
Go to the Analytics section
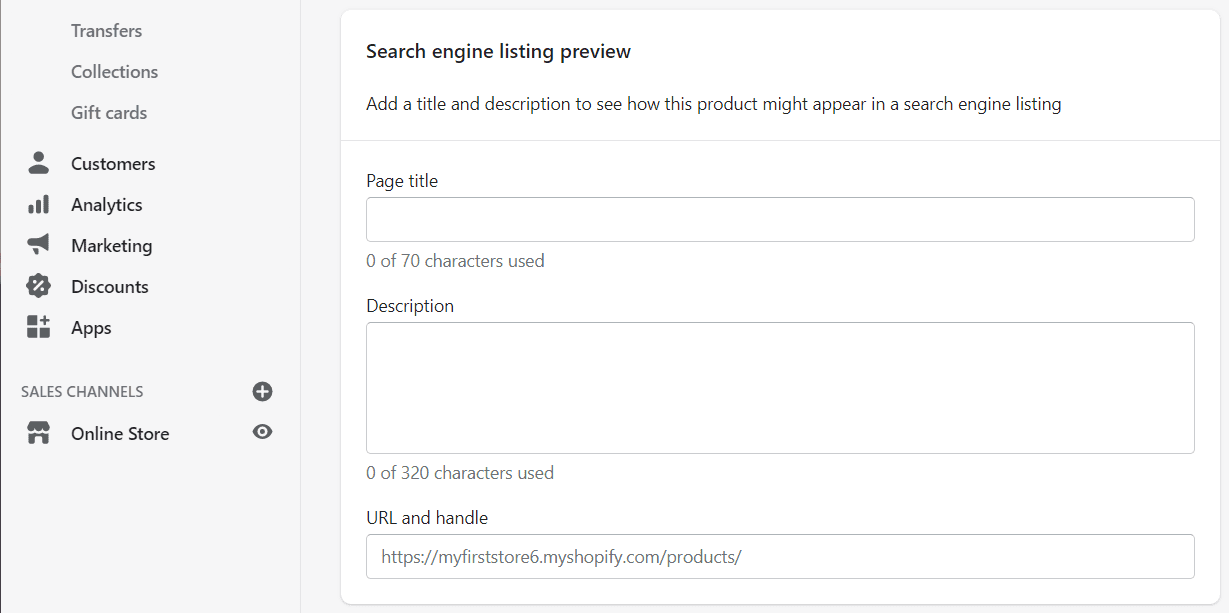click(x=107, y=204)
